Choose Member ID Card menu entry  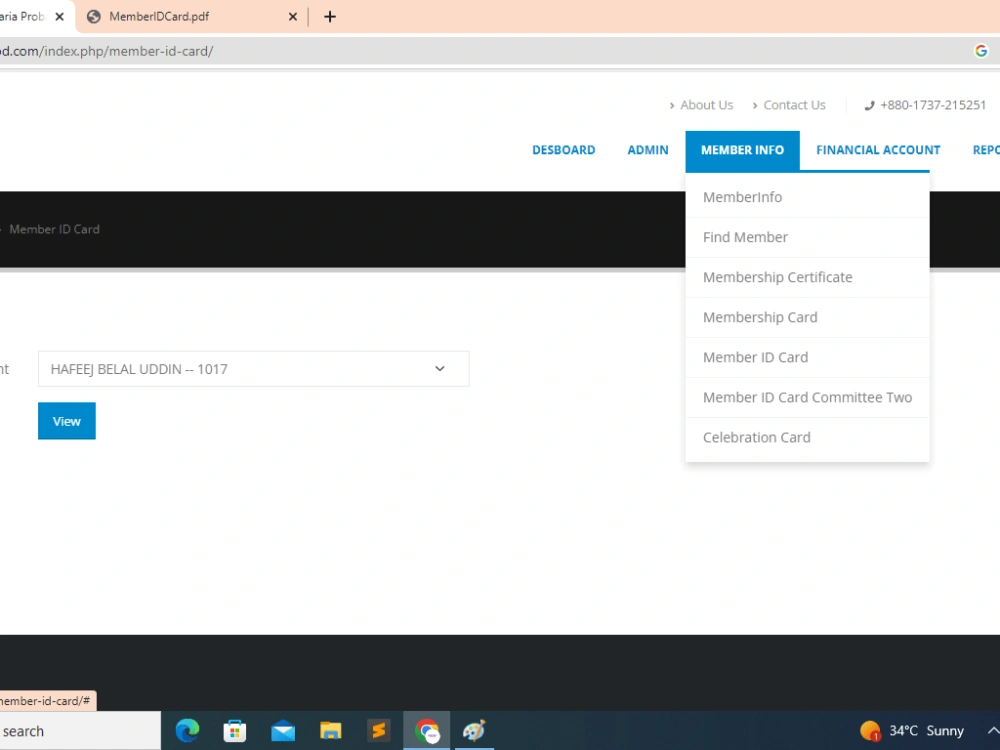point(807,358)
